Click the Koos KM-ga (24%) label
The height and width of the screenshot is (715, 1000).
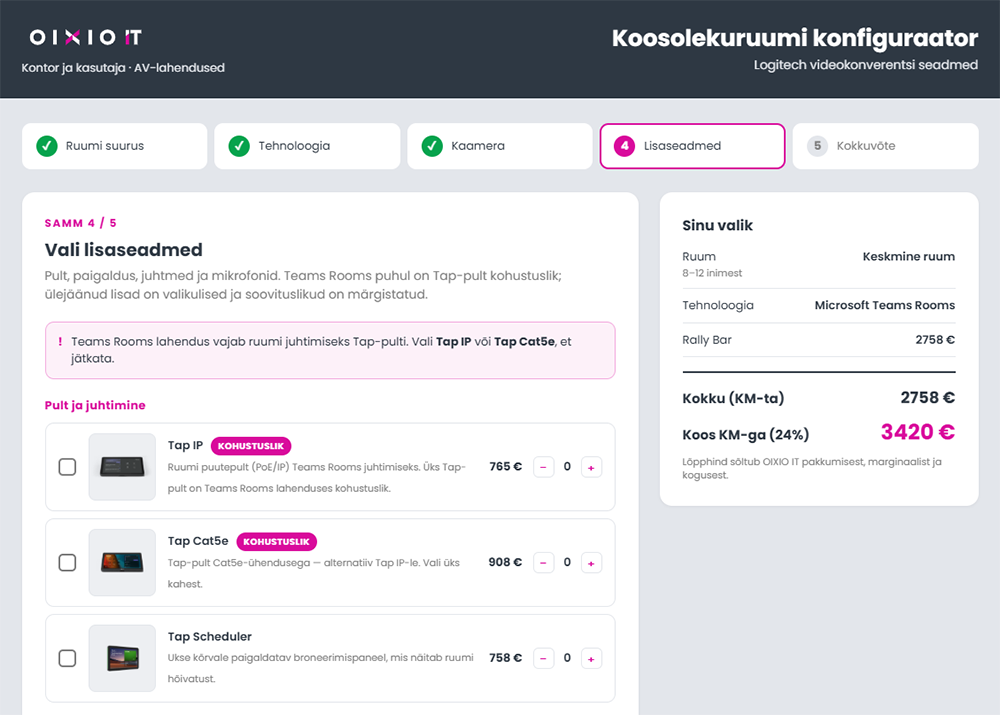coord(746,435)
